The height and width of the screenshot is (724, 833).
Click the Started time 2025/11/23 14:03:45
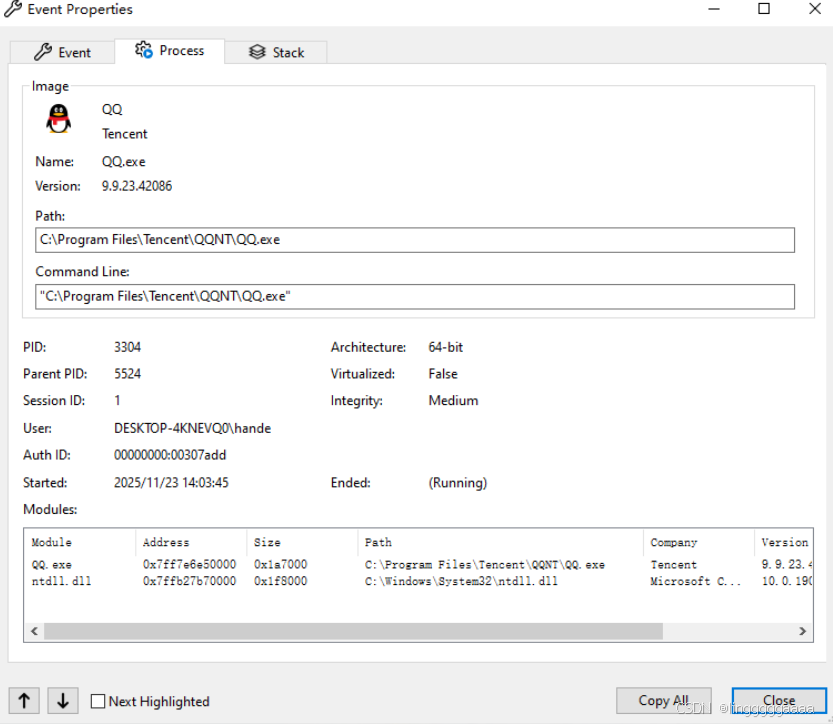point(171,483)
